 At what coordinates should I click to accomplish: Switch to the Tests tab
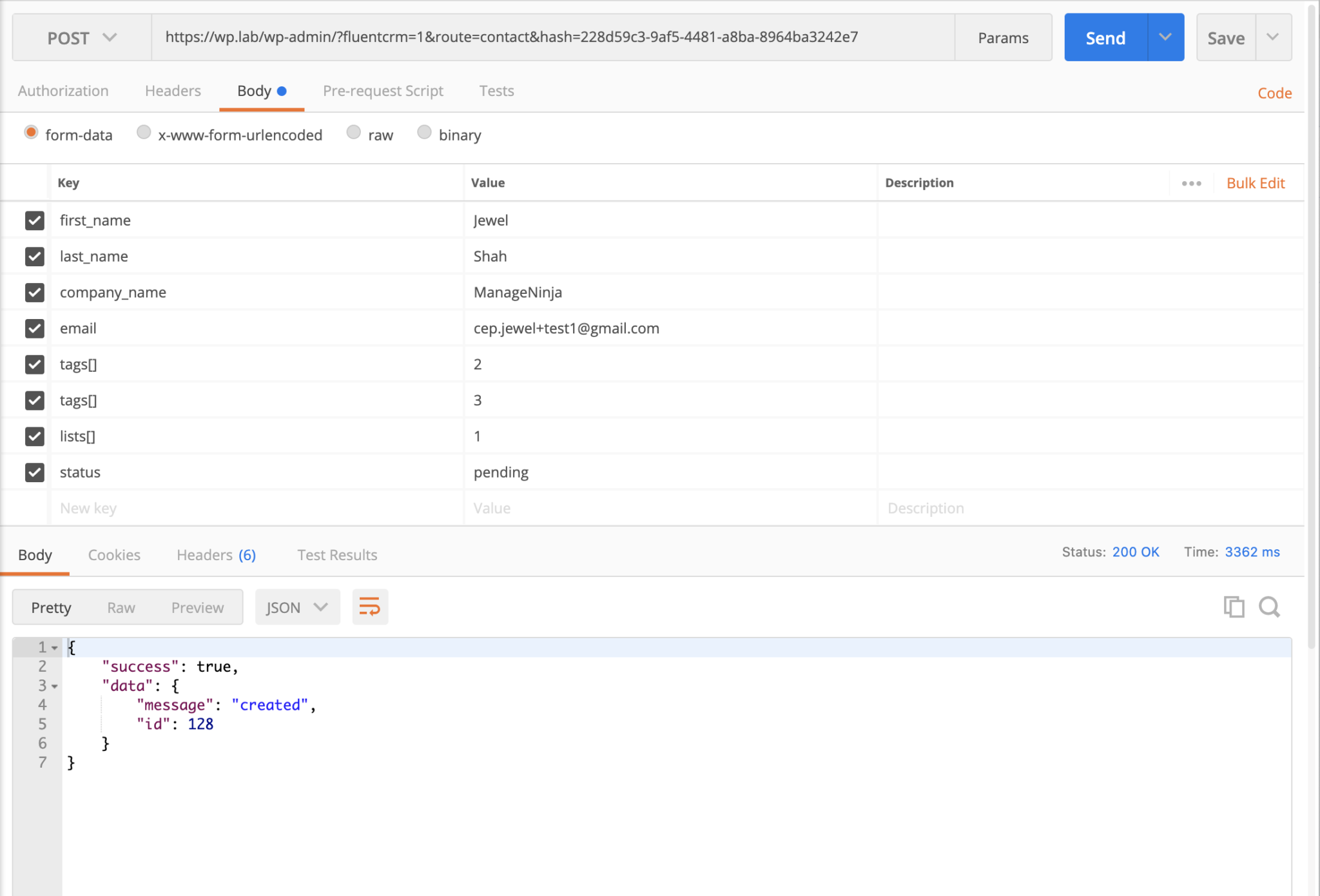(x=496, y=91)
